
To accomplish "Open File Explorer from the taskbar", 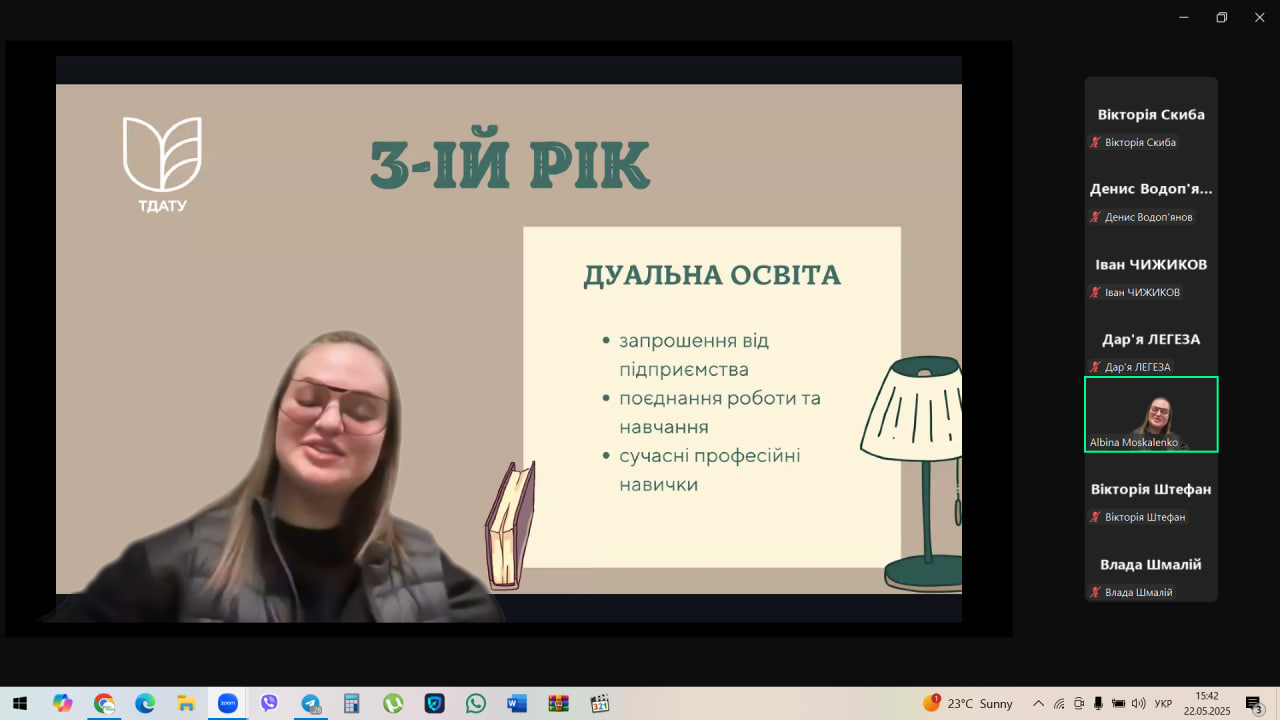I will click(x=186, y=703).
